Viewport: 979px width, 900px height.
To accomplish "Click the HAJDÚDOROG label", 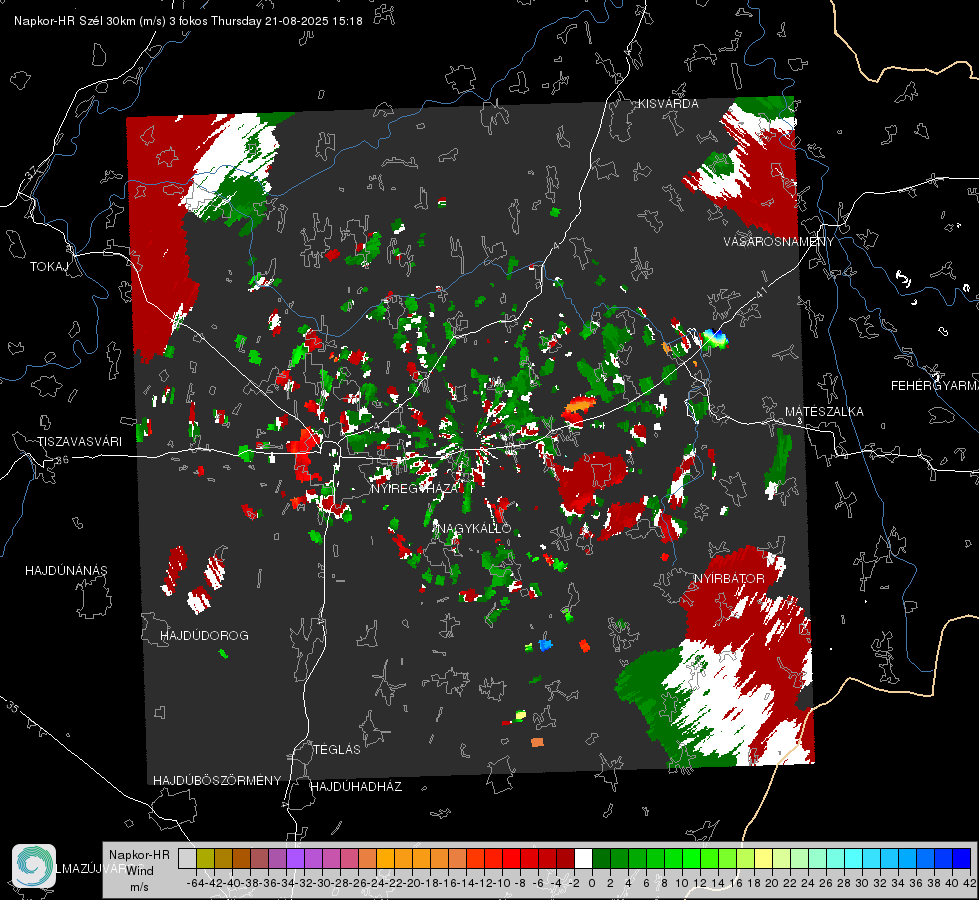I will [204, 635].
